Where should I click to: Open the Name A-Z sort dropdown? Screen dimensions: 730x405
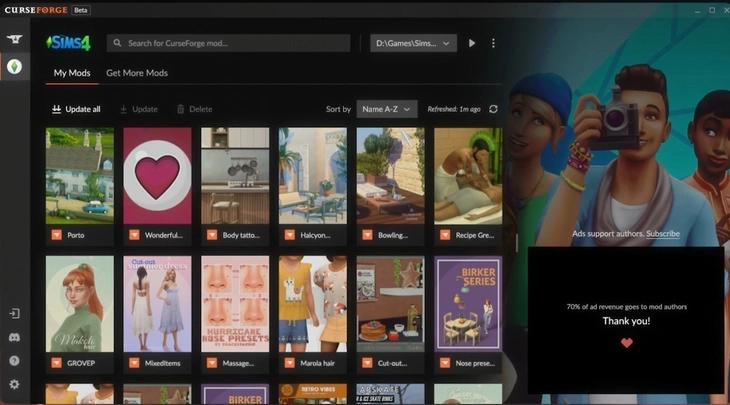[387, 109]
